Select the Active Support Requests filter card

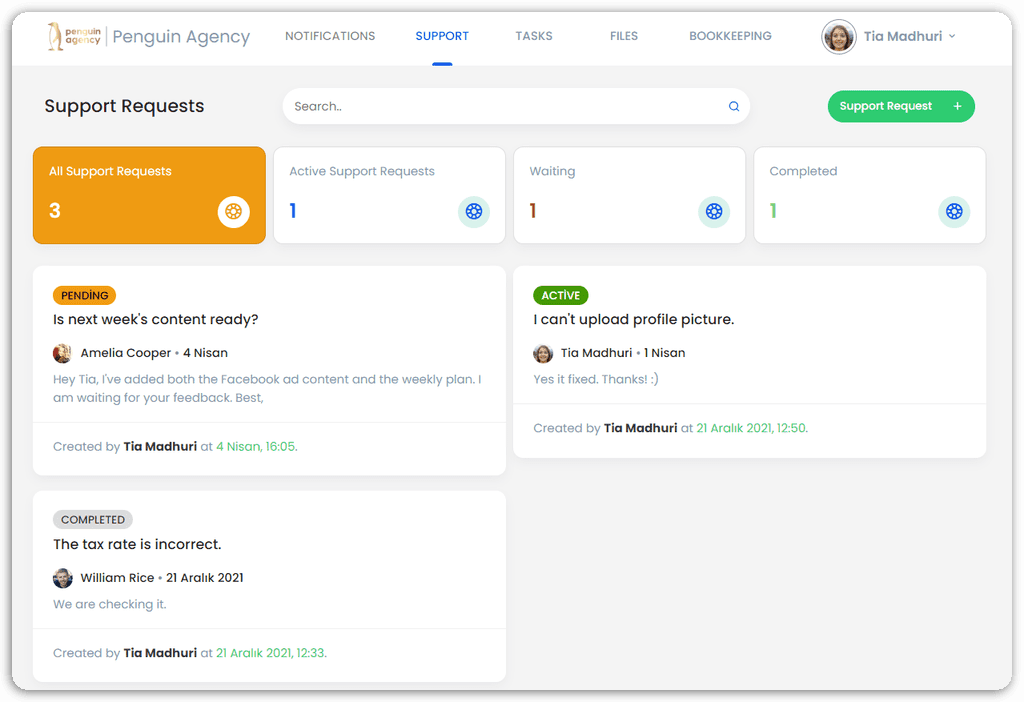click(389, 195)
